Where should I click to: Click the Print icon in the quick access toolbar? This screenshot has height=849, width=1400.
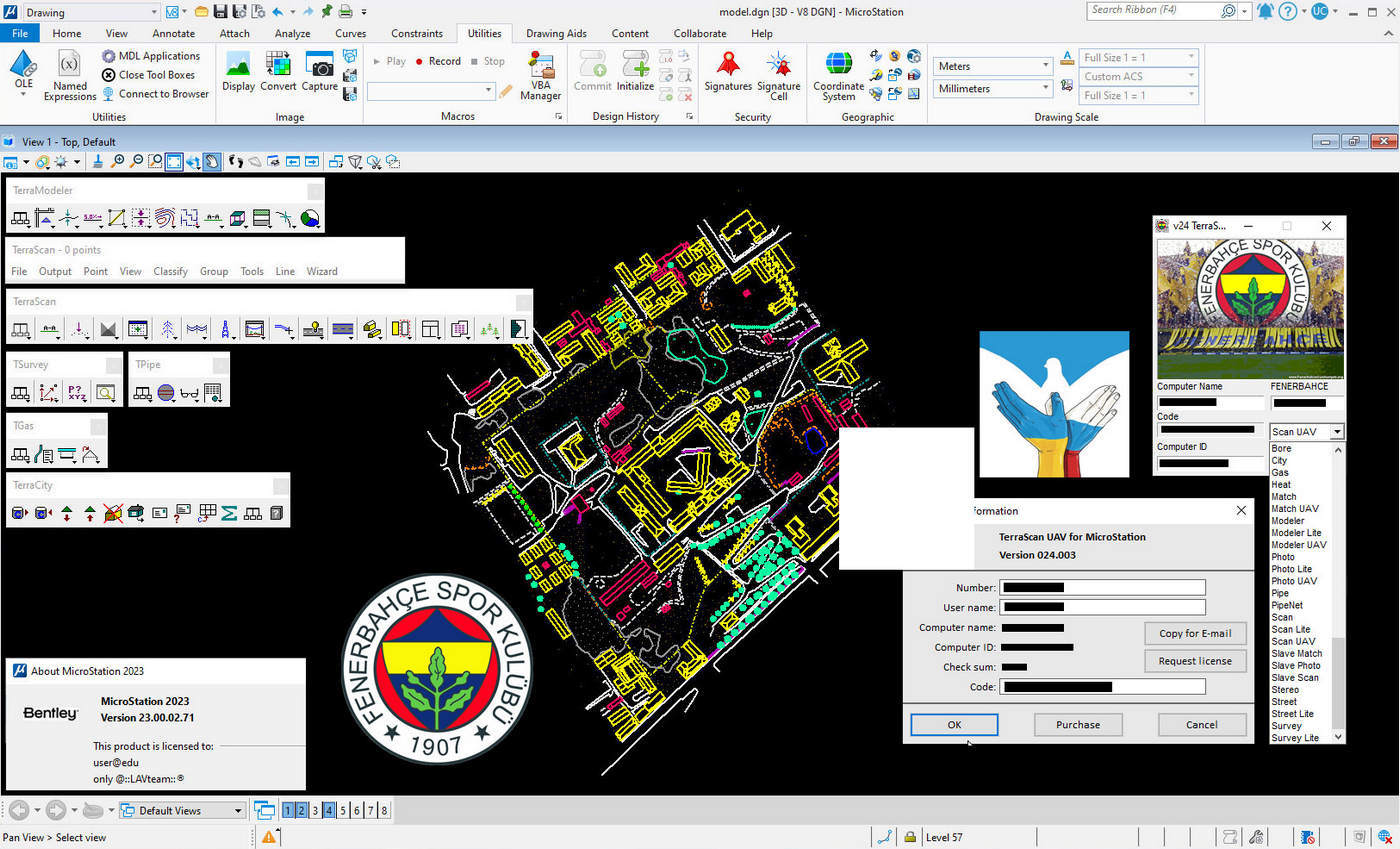345,12
